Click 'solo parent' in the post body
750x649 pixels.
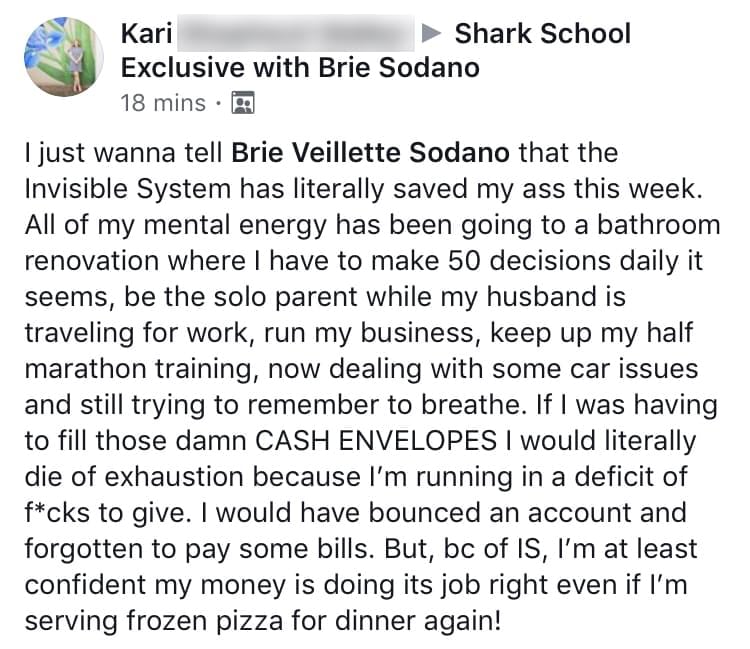pyautogui.click(x=285, y=297)
